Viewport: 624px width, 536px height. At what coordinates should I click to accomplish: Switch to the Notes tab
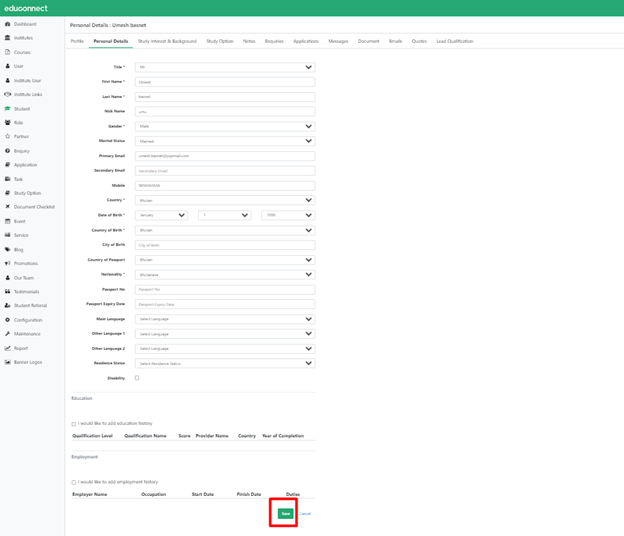[249, 41]
